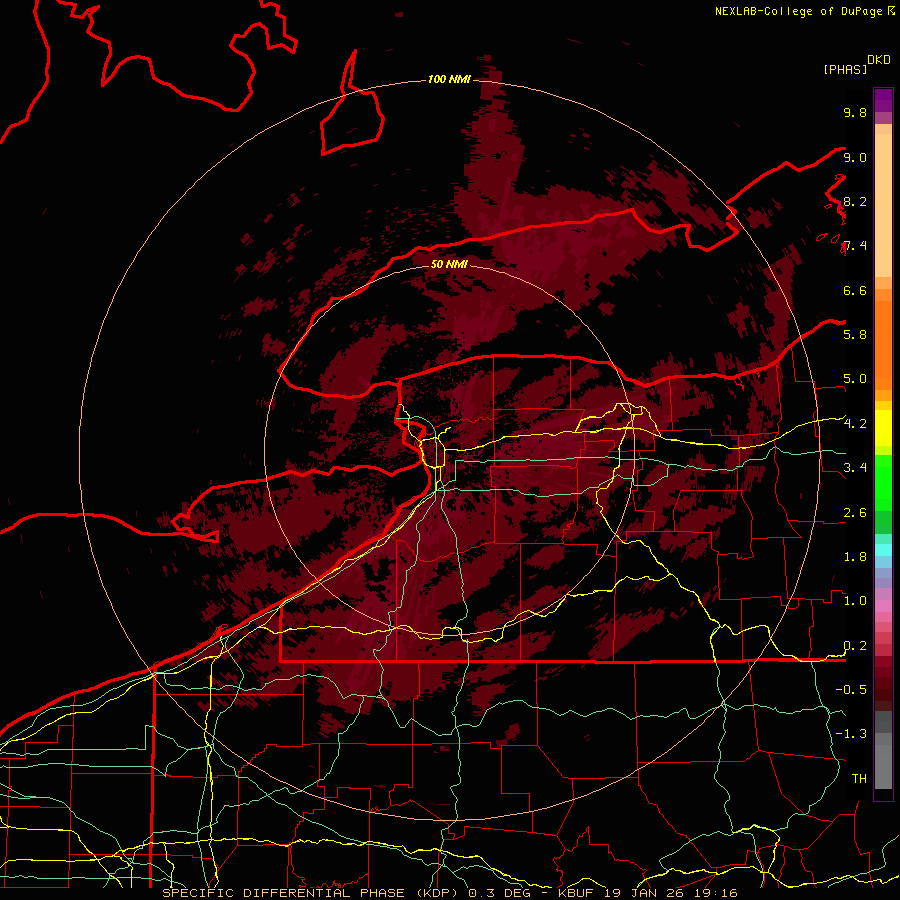Click the 9.8 scale value

tap(855, 112)
